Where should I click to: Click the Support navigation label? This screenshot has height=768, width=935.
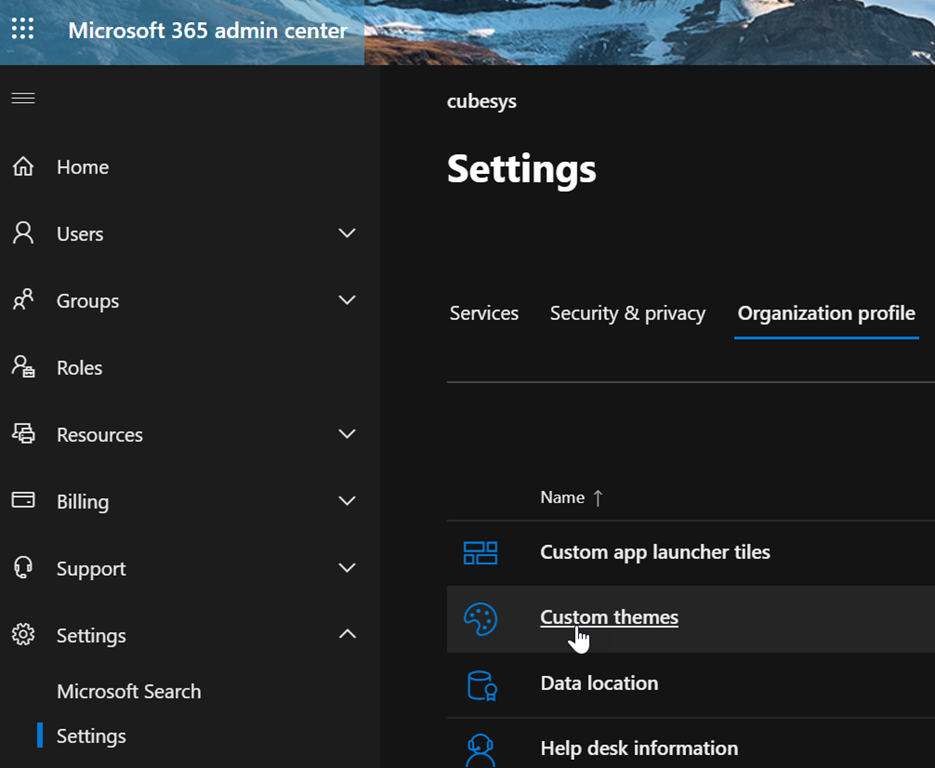pos(91,569)
